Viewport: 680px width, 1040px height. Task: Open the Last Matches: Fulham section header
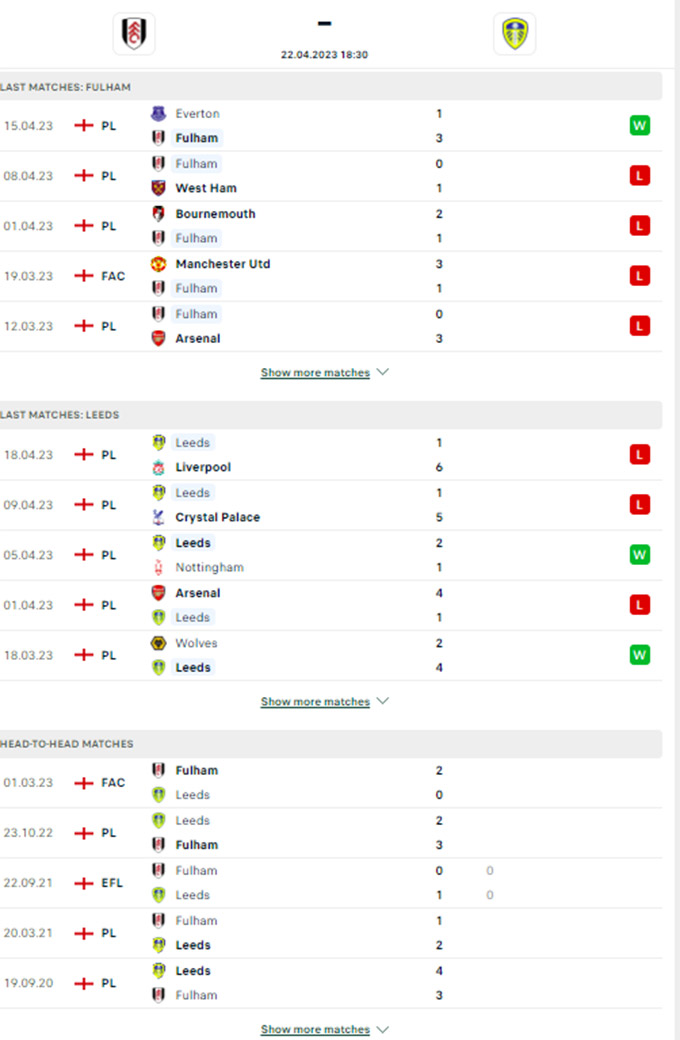click(330, 87)
